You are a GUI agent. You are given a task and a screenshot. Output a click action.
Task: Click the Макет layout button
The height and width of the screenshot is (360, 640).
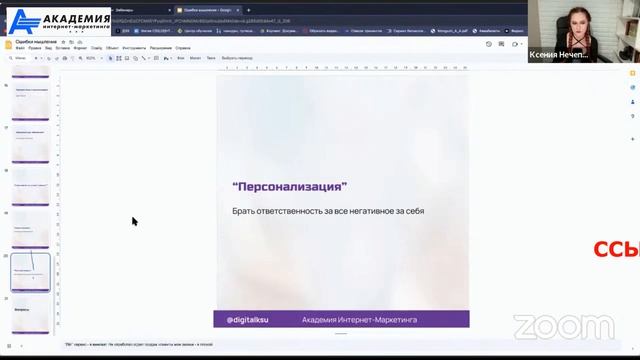click(x=195, y=58)
